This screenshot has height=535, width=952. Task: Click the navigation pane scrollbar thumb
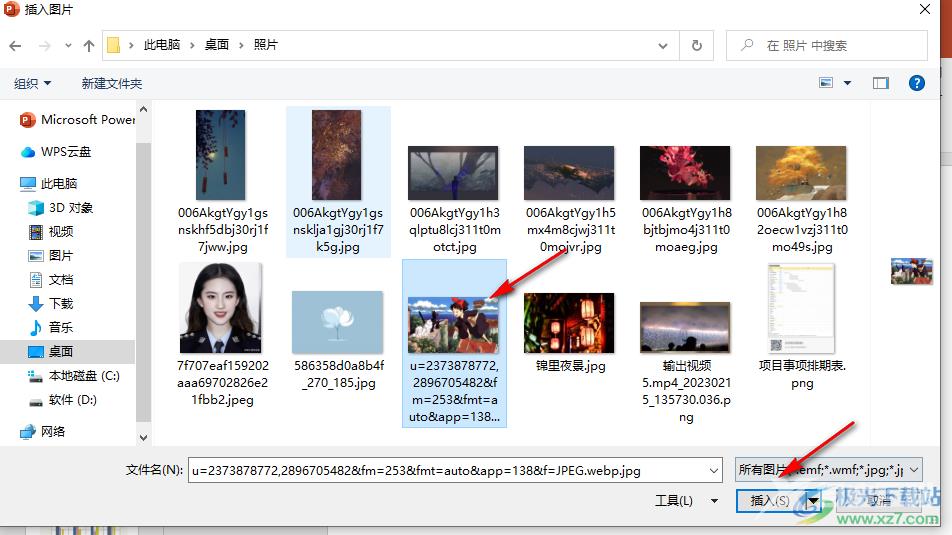143,282
